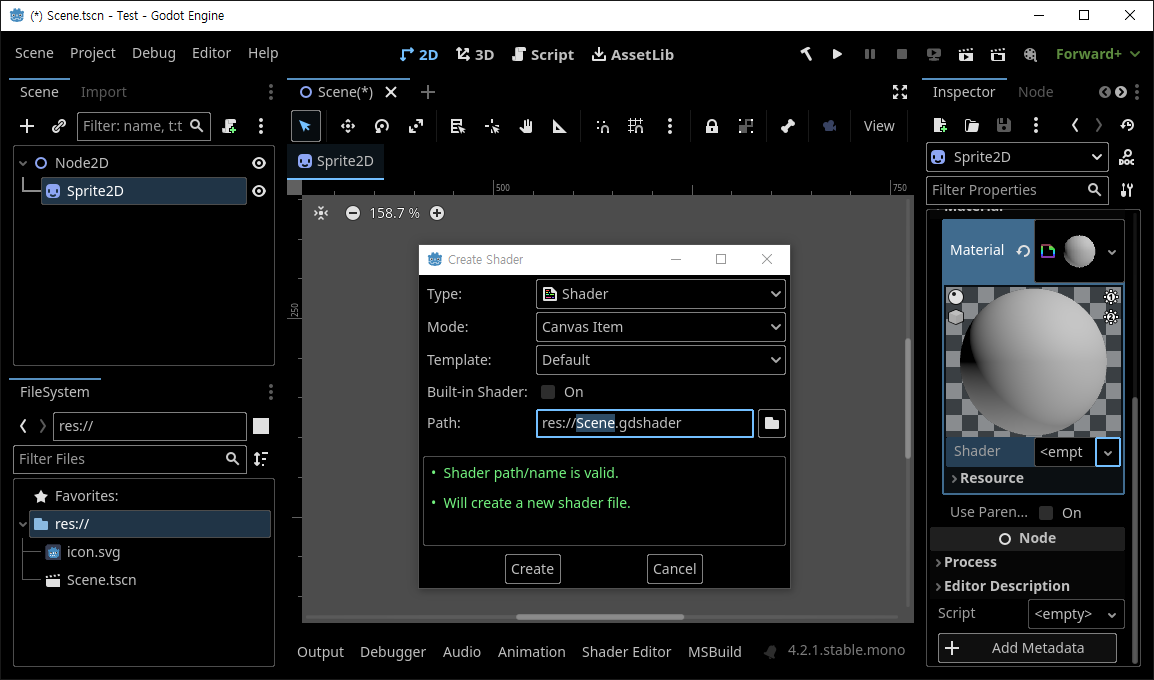Screen dimensions: 1154x680
Task: Enable the Built-in Shader checkbox
Action: coord(548,392)
